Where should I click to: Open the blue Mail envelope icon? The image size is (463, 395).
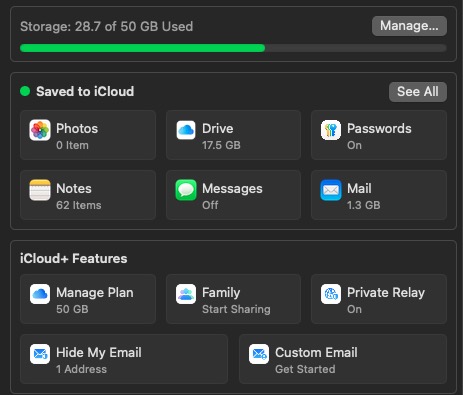[x=331, y=190]
